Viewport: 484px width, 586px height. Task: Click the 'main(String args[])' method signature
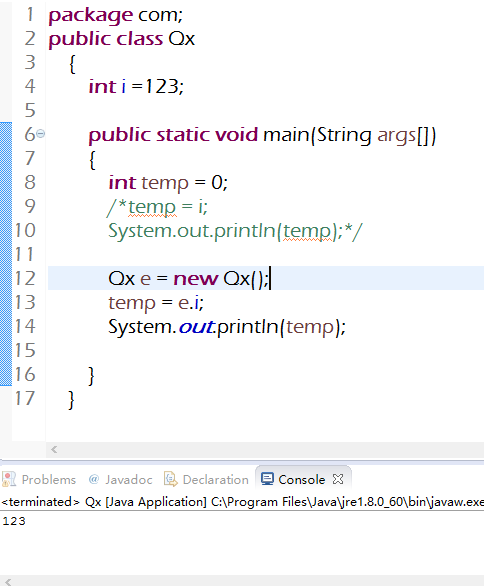(349, 135)
